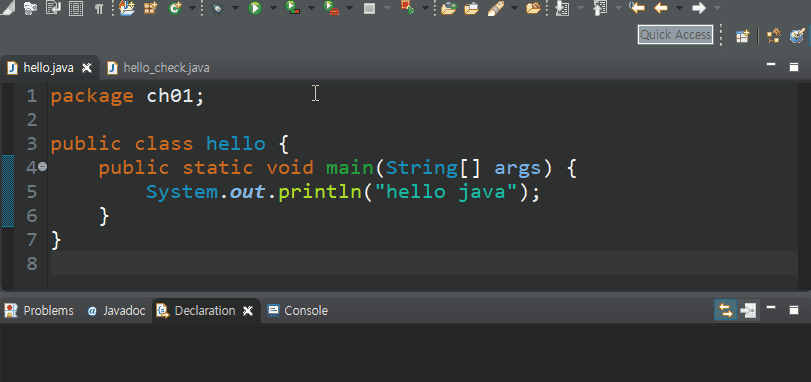This screenshot has width=811, height=382.
Task: Open the Search pen-shaped toolbar icon
Action: [x=495, y=8]
